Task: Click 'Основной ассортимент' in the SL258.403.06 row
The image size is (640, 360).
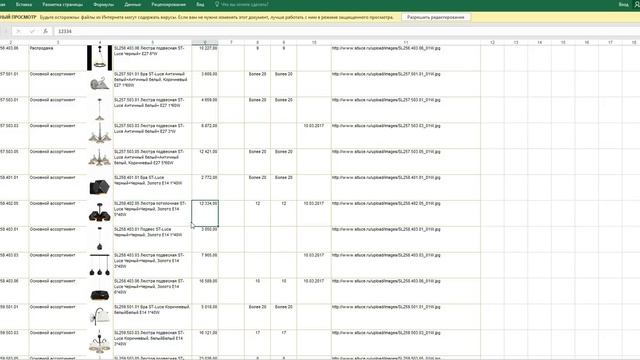Action: coord(53,281)
